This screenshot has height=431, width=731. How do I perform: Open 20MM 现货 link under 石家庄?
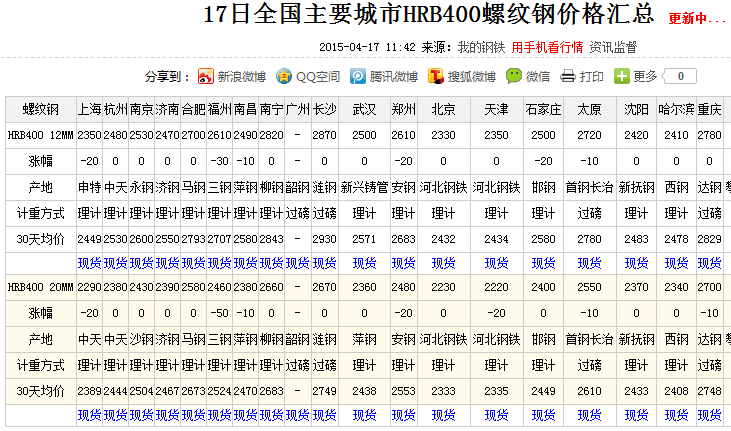point(543,416)
